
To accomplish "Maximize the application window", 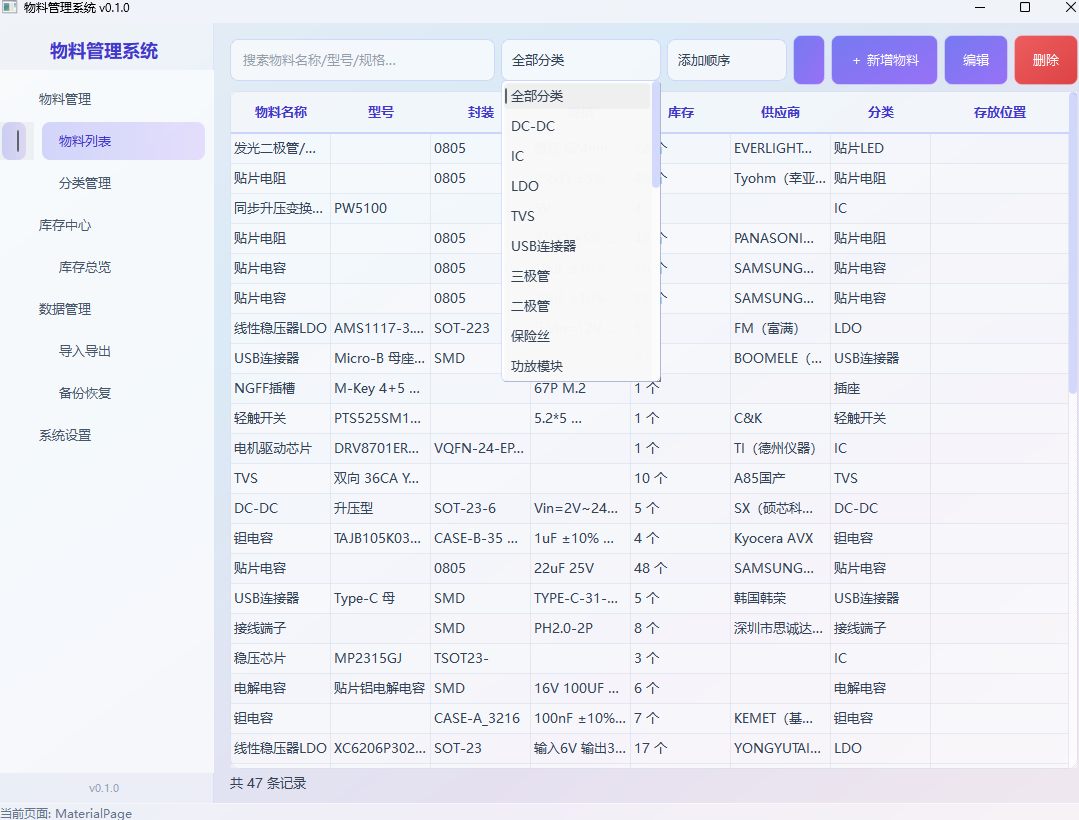I will (1024, 8).
